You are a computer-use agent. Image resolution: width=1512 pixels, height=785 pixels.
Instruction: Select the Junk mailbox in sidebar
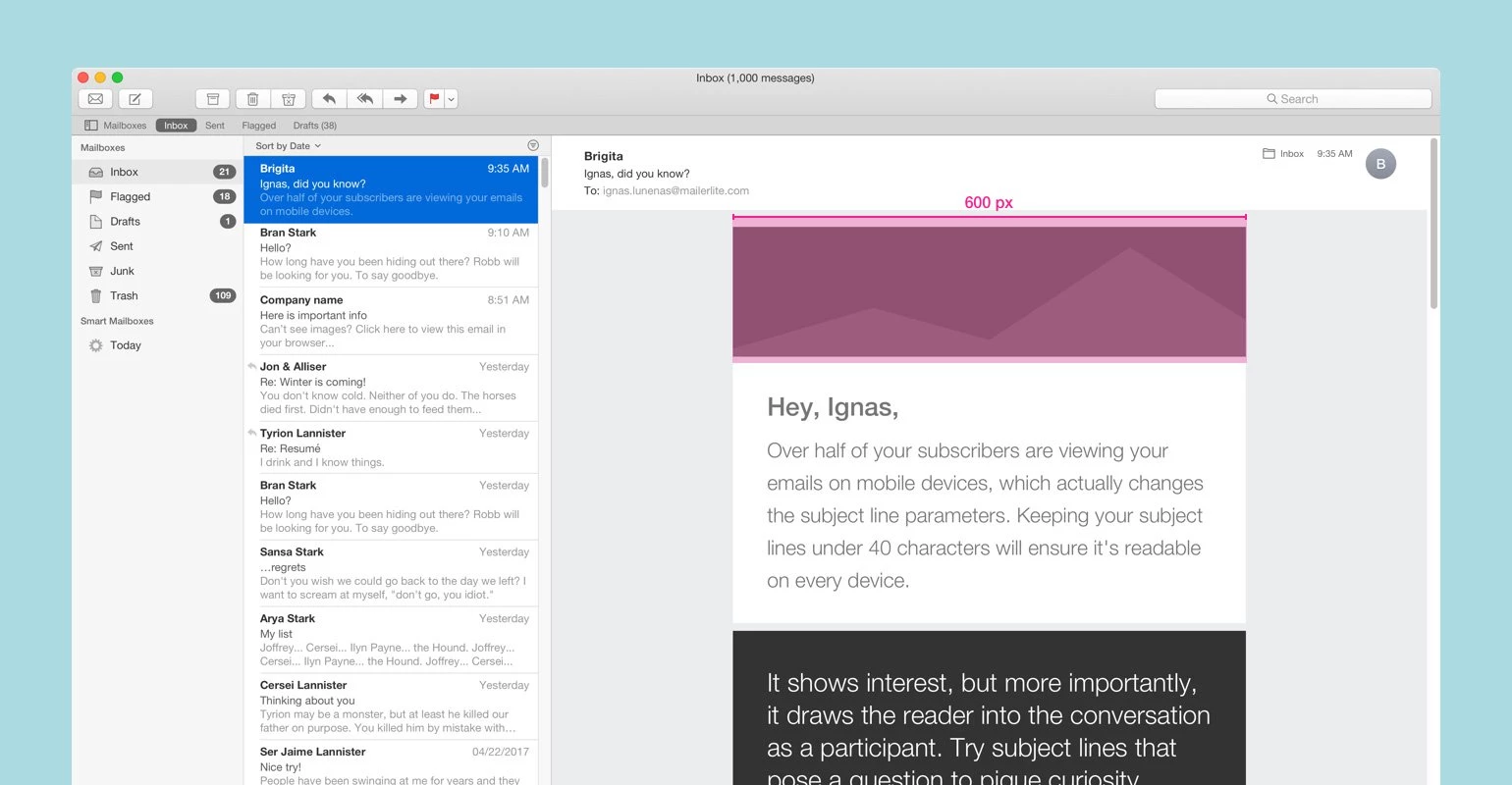[x=122, y=271]
